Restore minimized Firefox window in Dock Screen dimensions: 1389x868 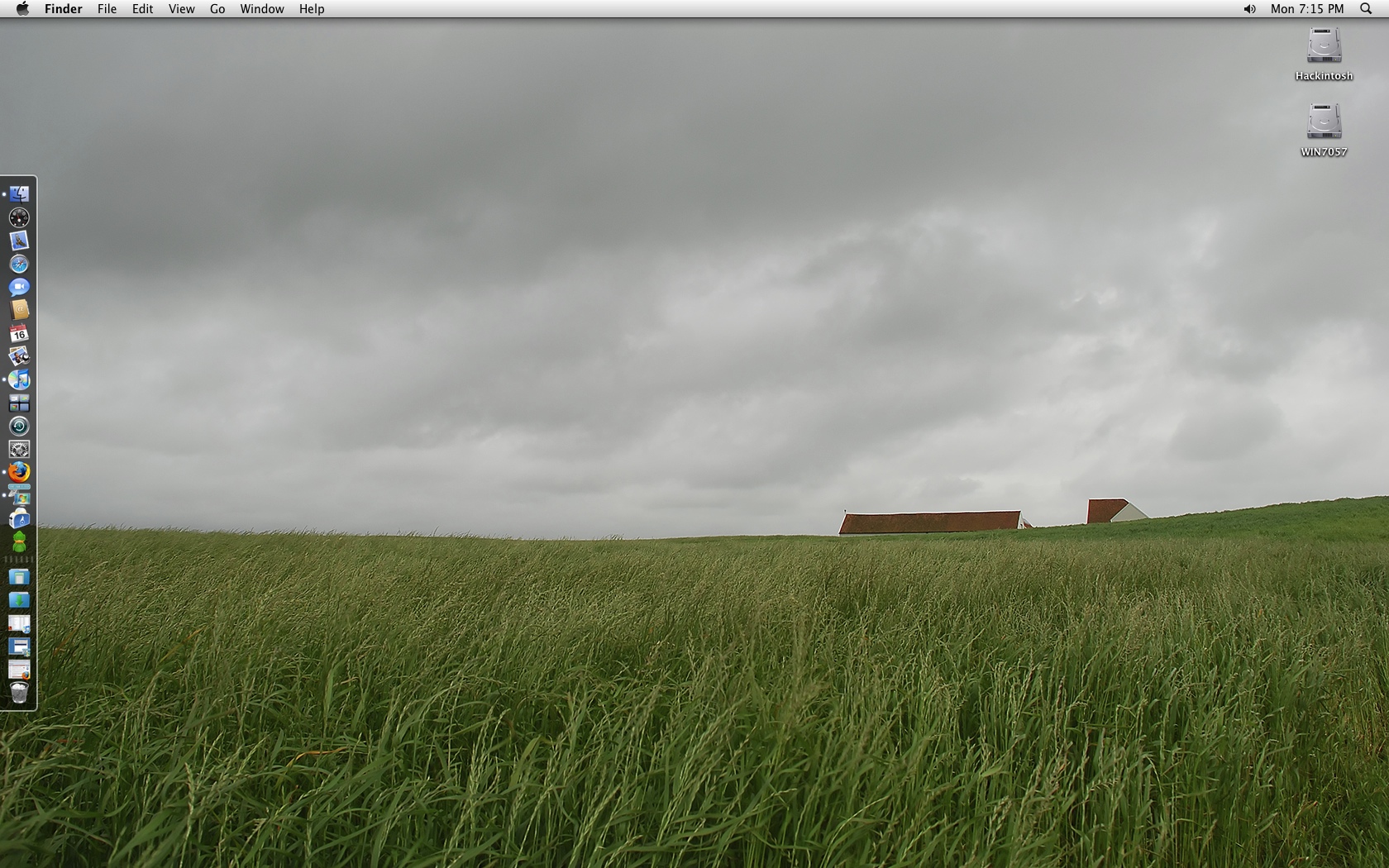point(19,670)
